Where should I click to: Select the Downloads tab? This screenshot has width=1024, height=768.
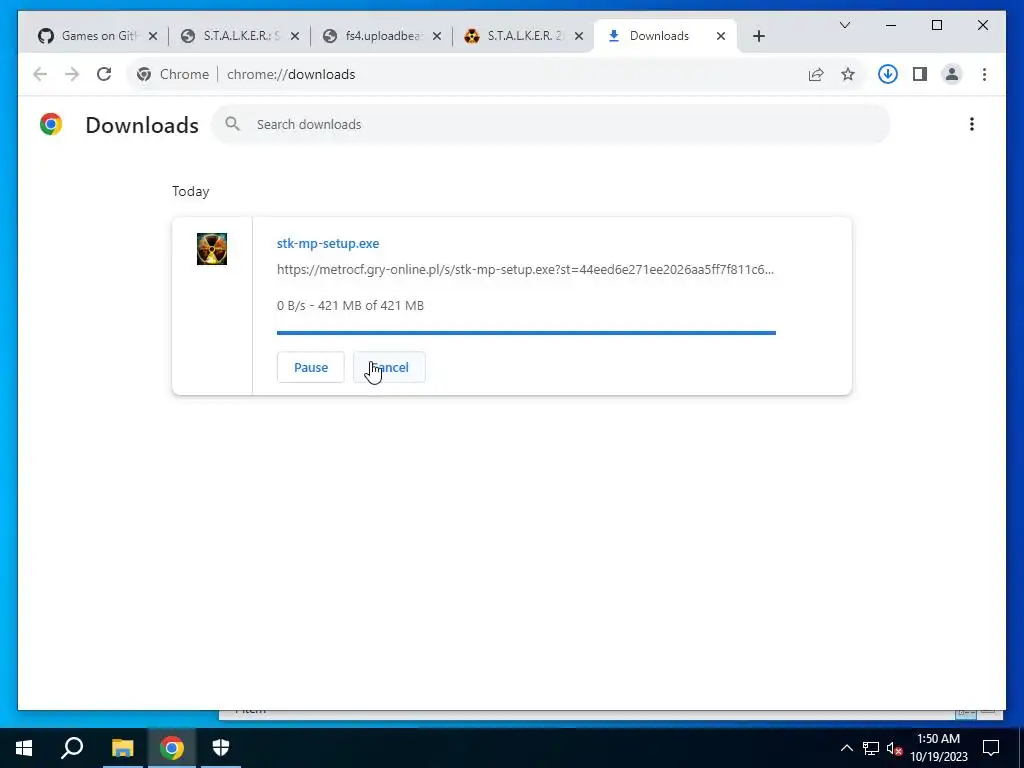tap(658, 36)
